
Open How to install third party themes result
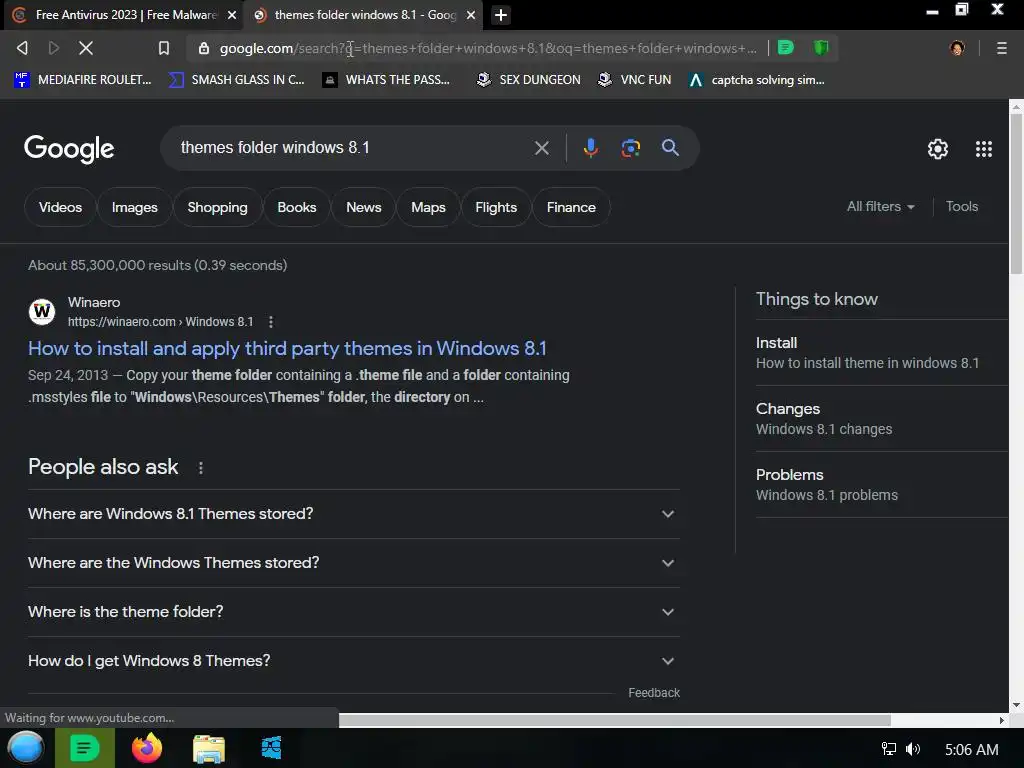click(287, 348)
